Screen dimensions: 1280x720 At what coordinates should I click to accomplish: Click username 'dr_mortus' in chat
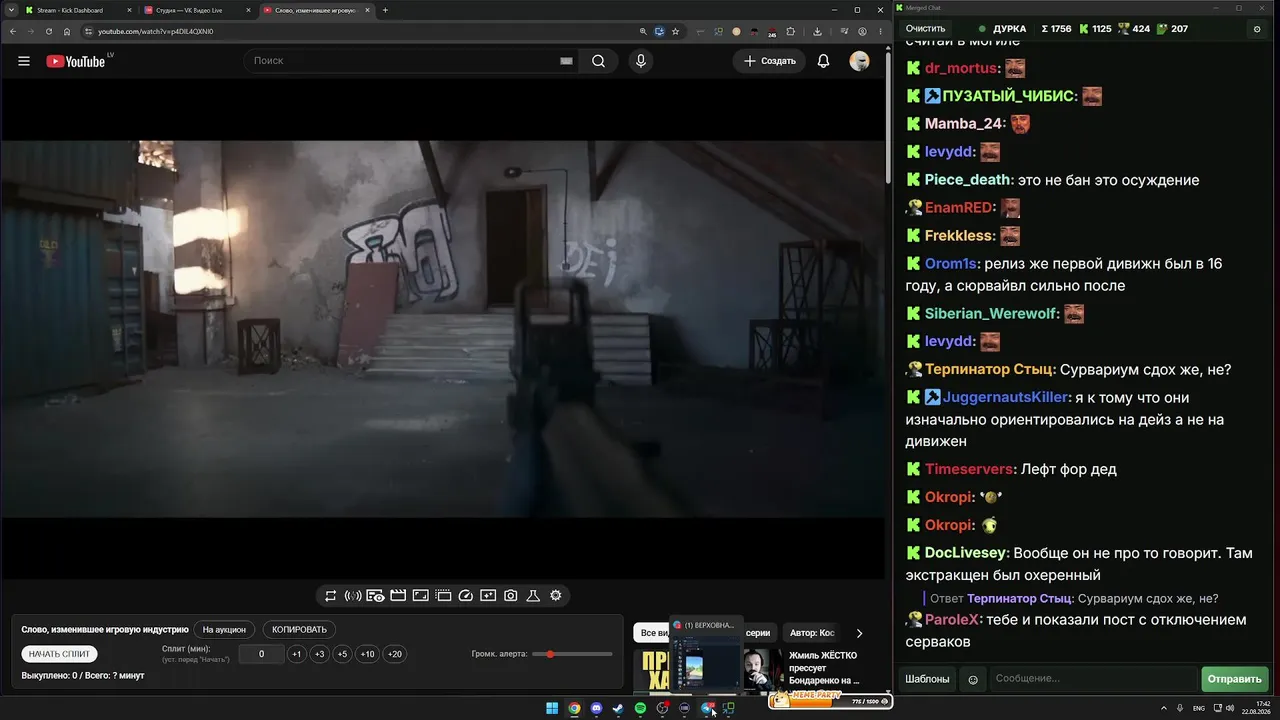(961, 69)
